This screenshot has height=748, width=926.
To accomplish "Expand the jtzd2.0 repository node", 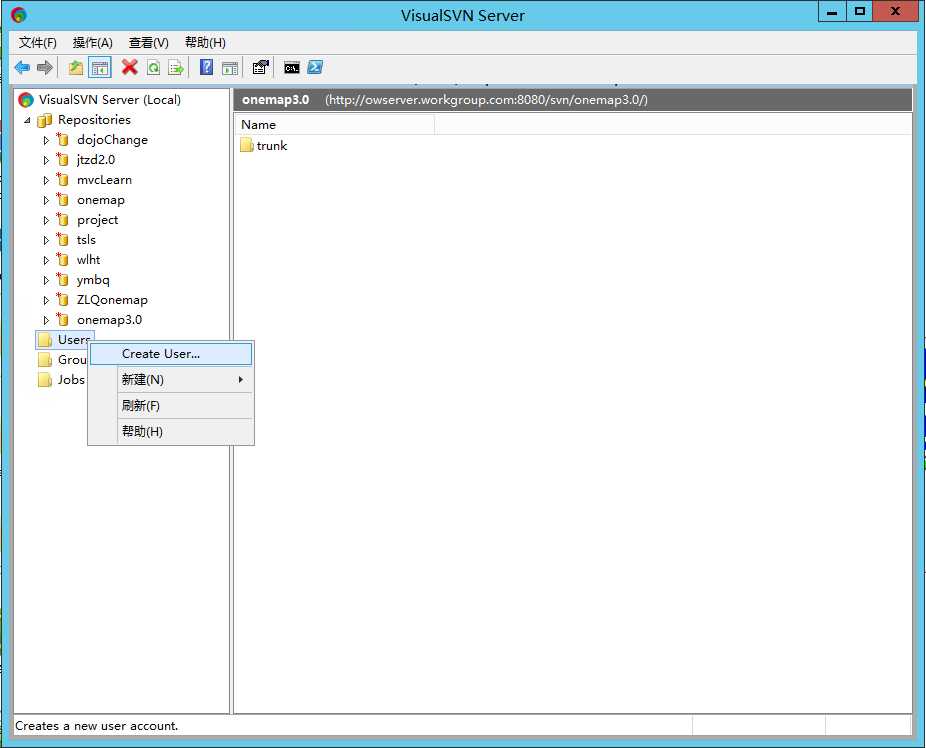I will (46, 160).
